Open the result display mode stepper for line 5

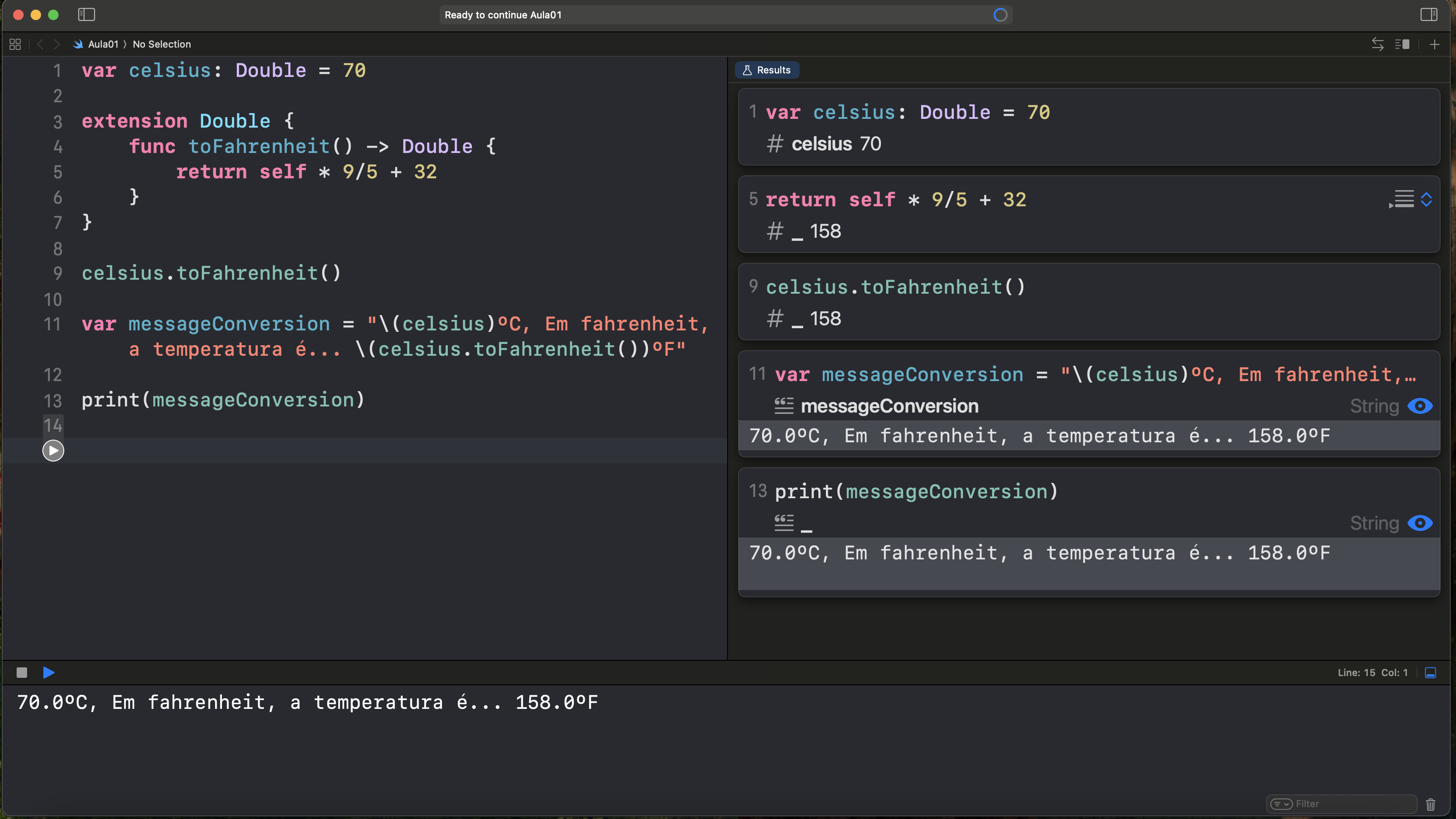1427,200
